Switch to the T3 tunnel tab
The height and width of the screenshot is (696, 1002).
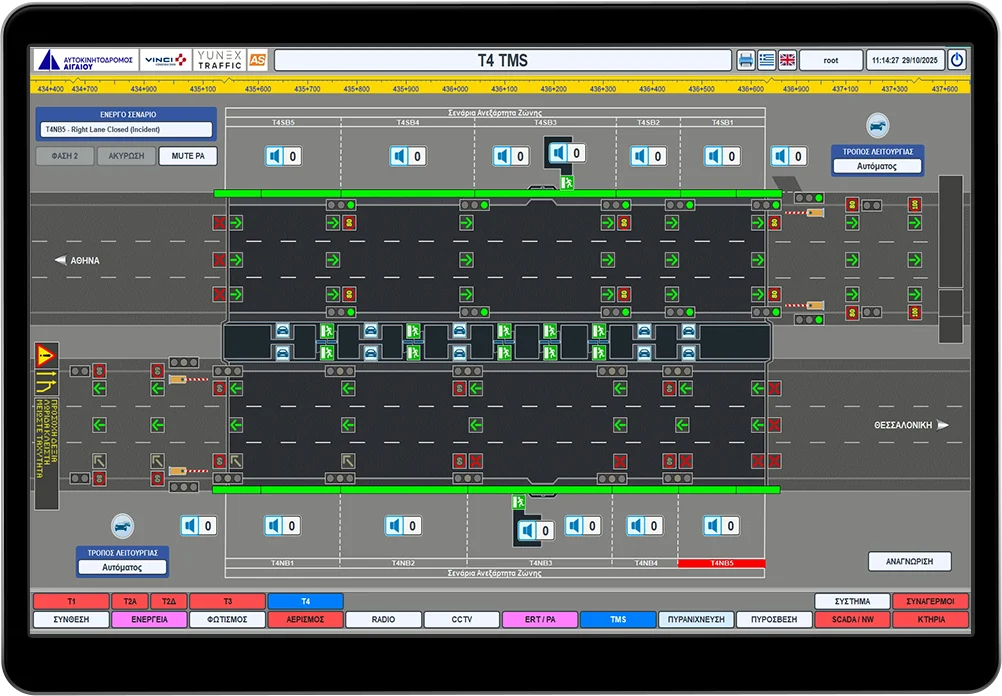point(227,602)
